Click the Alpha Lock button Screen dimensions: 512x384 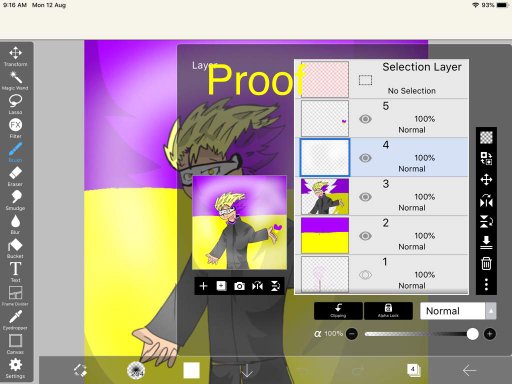pyautogui.click(x=388, y=311)
